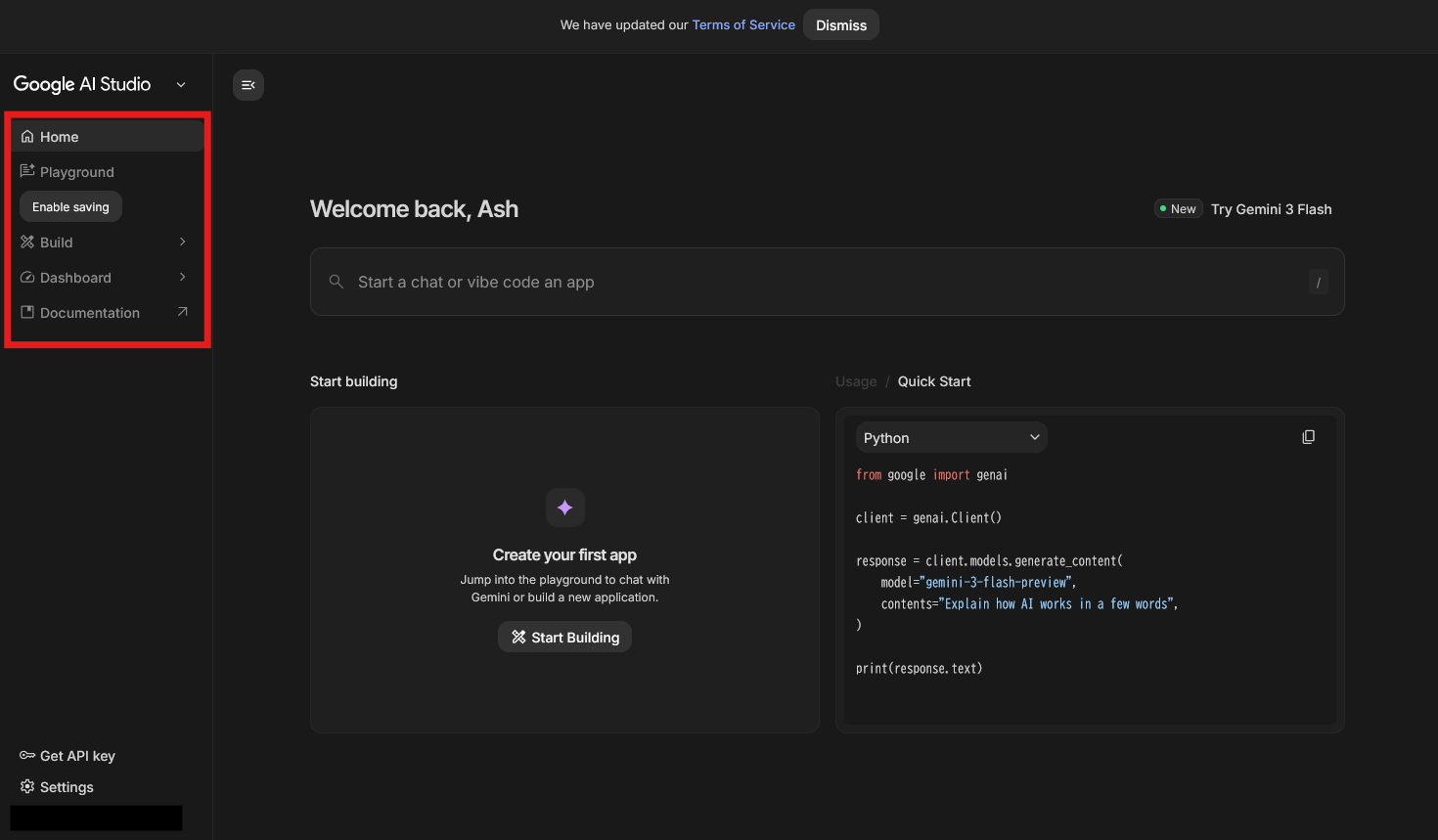Click the Get API key icon
Viewport: 1438px width, 840px height.
point(27,756)
